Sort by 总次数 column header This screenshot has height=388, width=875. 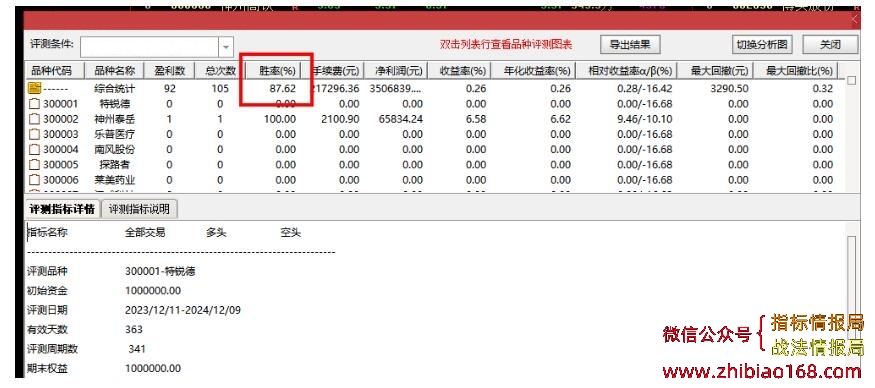220,71
